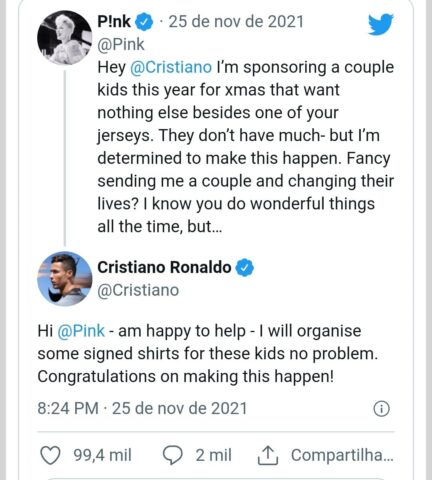Image resolution: width=432 pixels, height=480 pixels.
Task: Click the 8:24 PM timestamp
Action: click(x=68, y=409)
